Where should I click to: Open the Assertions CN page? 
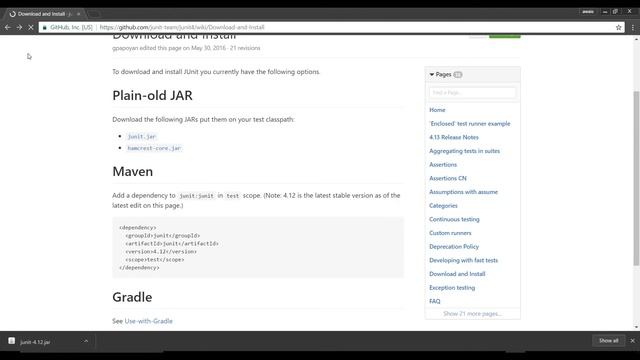448,178
